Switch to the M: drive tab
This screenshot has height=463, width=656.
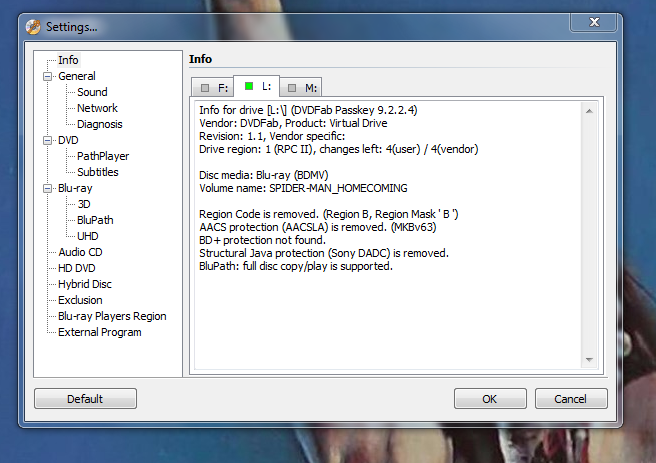click(x=301, y=87)
